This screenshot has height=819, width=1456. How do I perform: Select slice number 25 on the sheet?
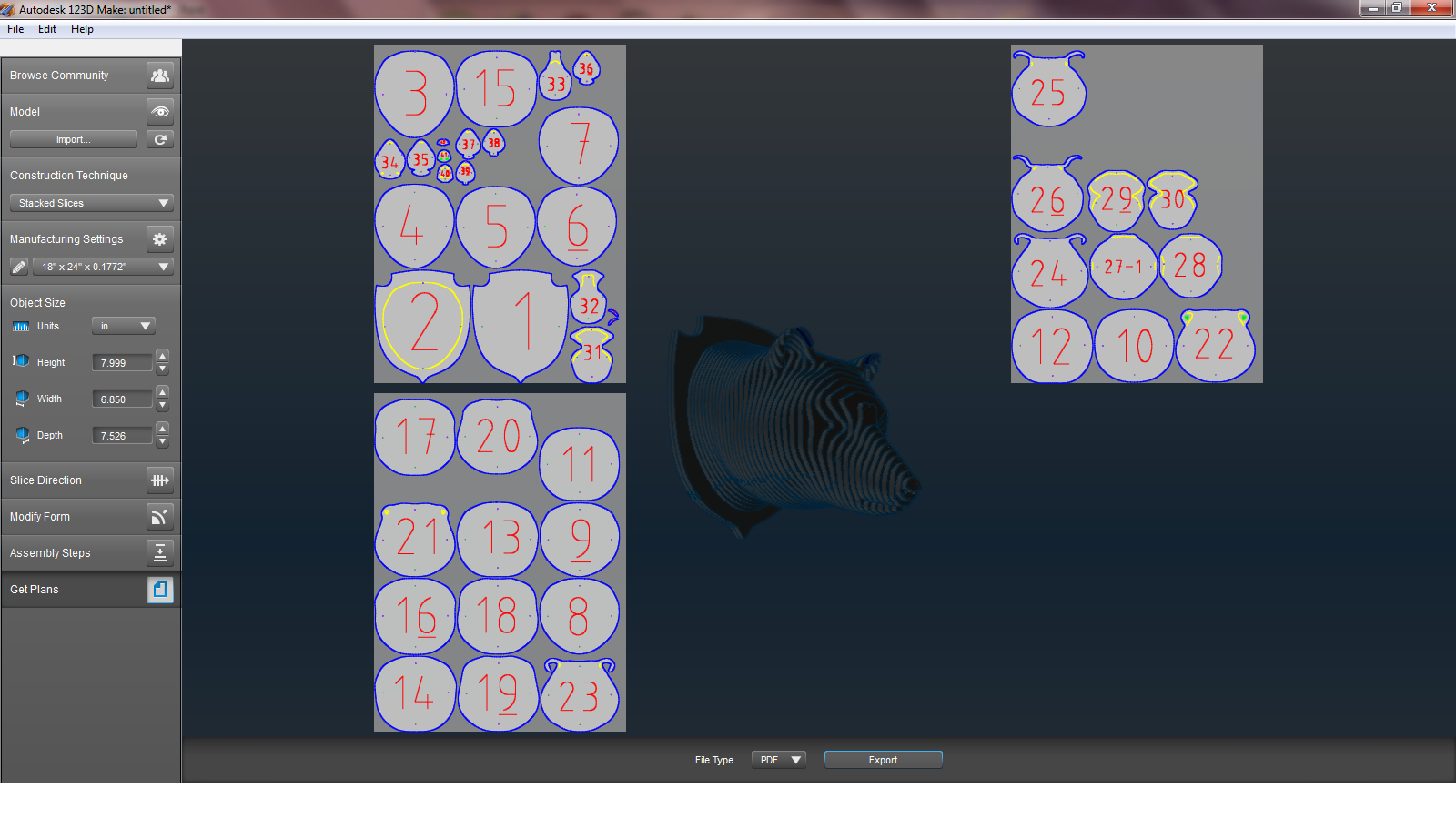coord(1049,89)
